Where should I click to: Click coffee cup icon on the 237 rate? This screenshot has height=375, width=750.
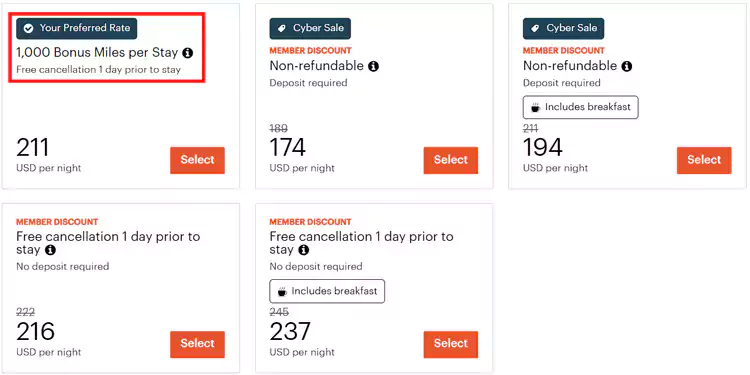coord(282,291)
